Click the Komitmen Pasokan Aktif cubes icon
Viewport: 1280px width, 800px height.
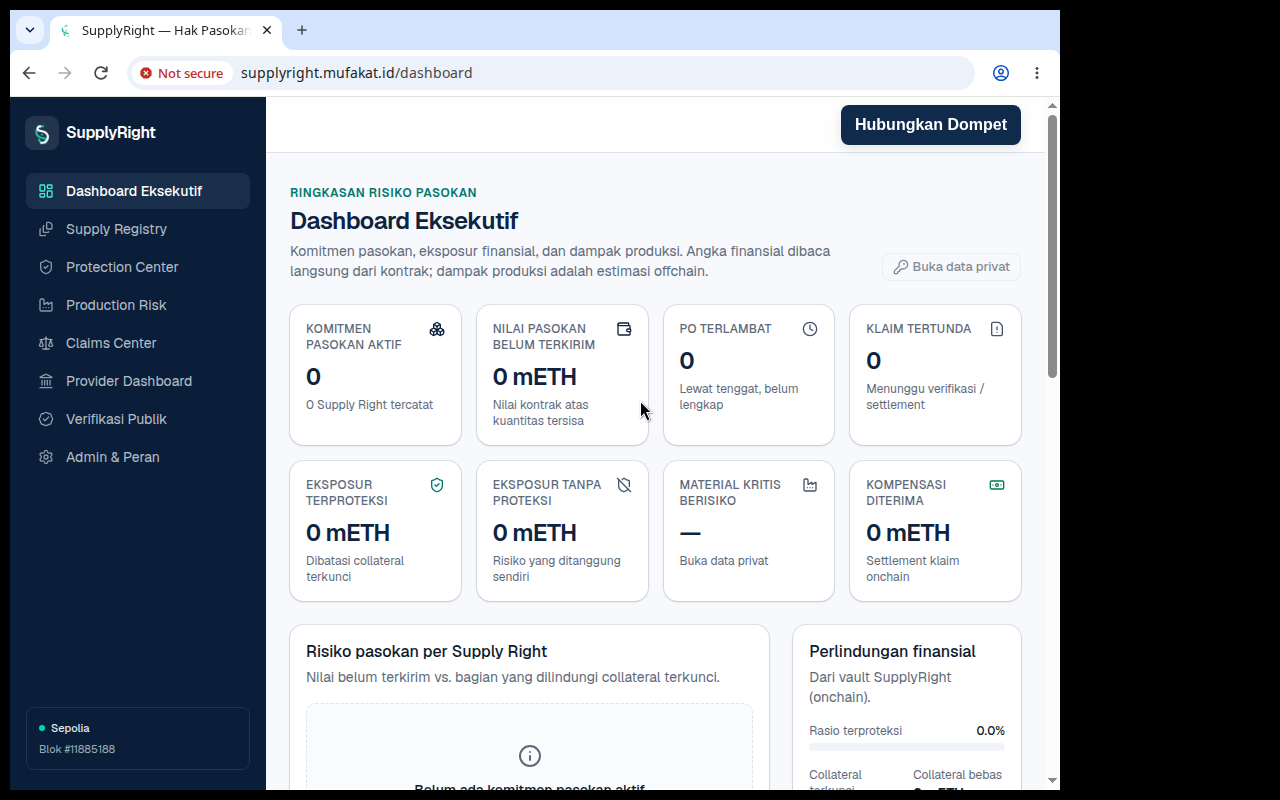[x=437, y=329]
